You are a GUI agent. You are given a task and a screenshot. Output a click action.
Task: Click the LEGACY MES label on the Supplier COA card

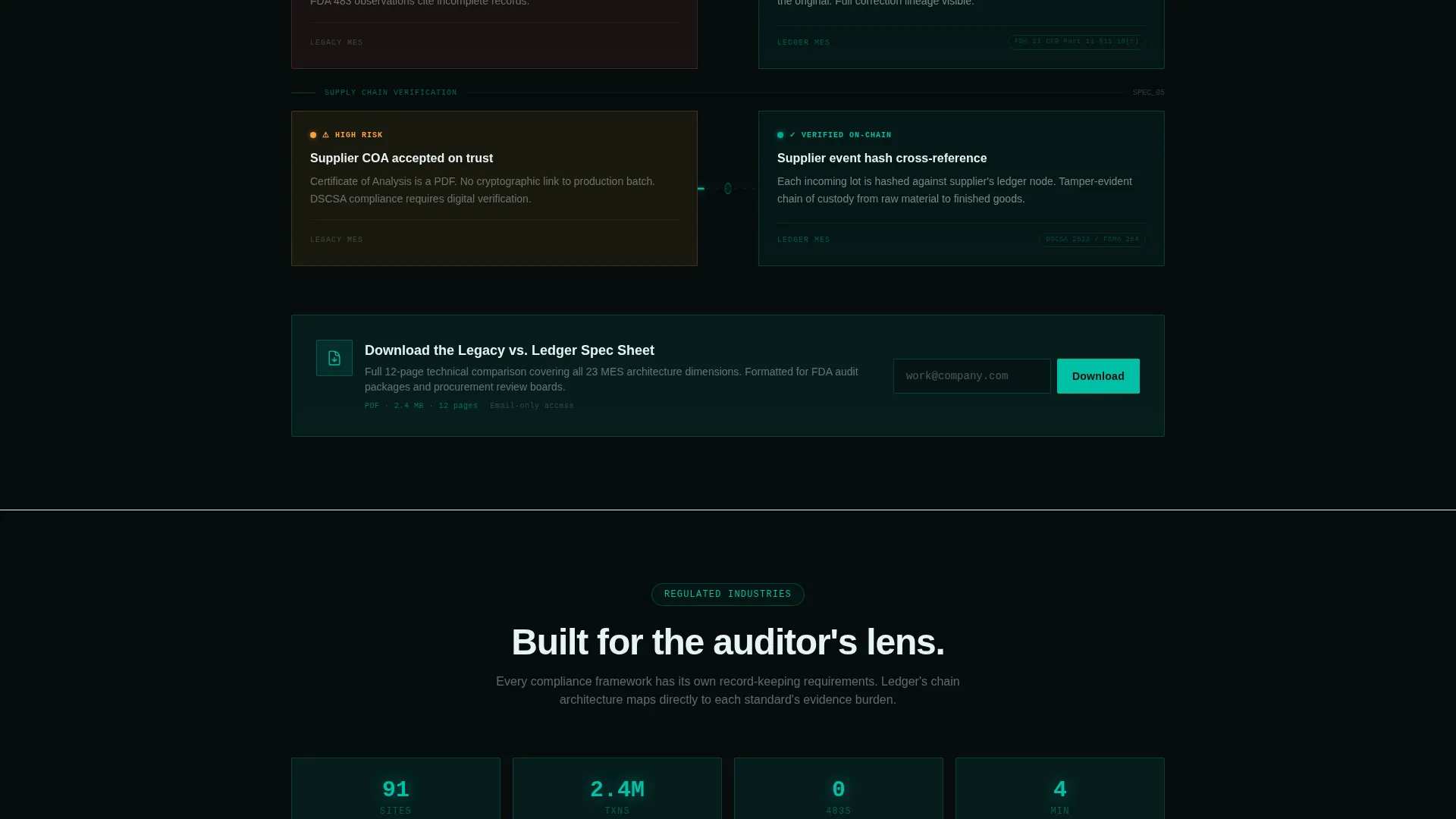click(x=337, y=240)
